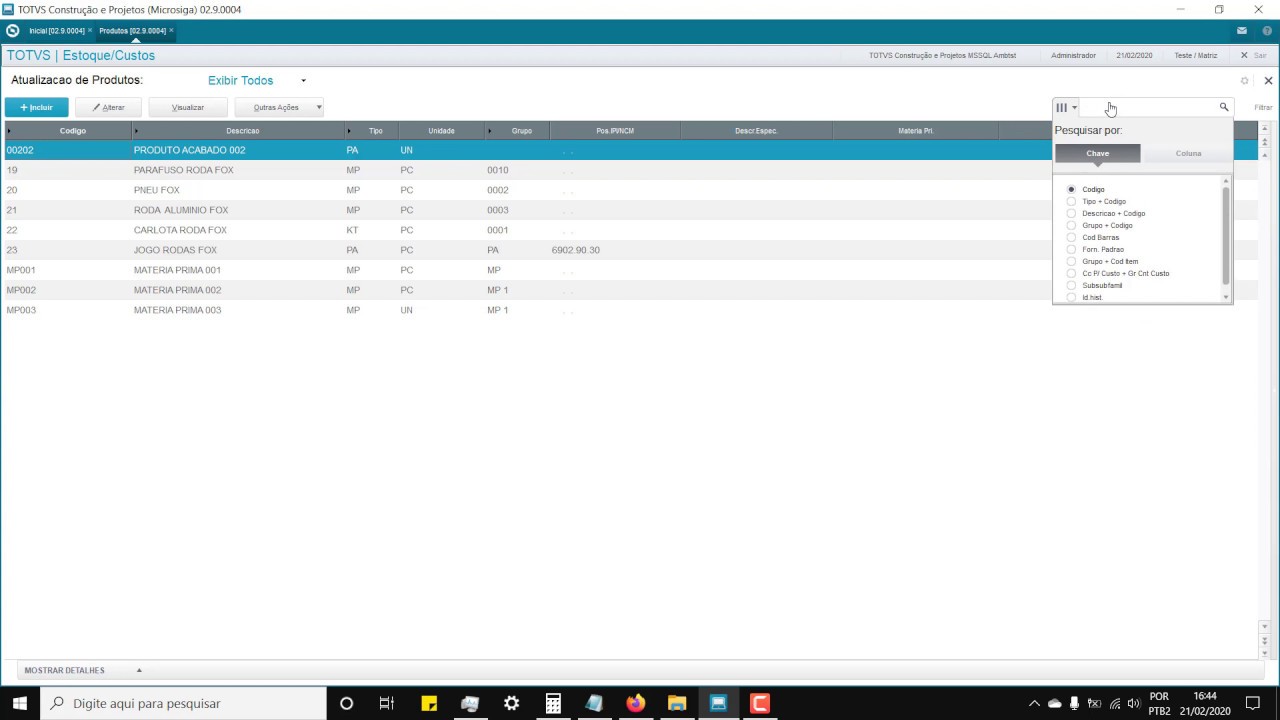Image resolution: width=1280 pixels, height=720 pixels.
Task: Click the column layout icon in the search box
Action: [1061, 107]
